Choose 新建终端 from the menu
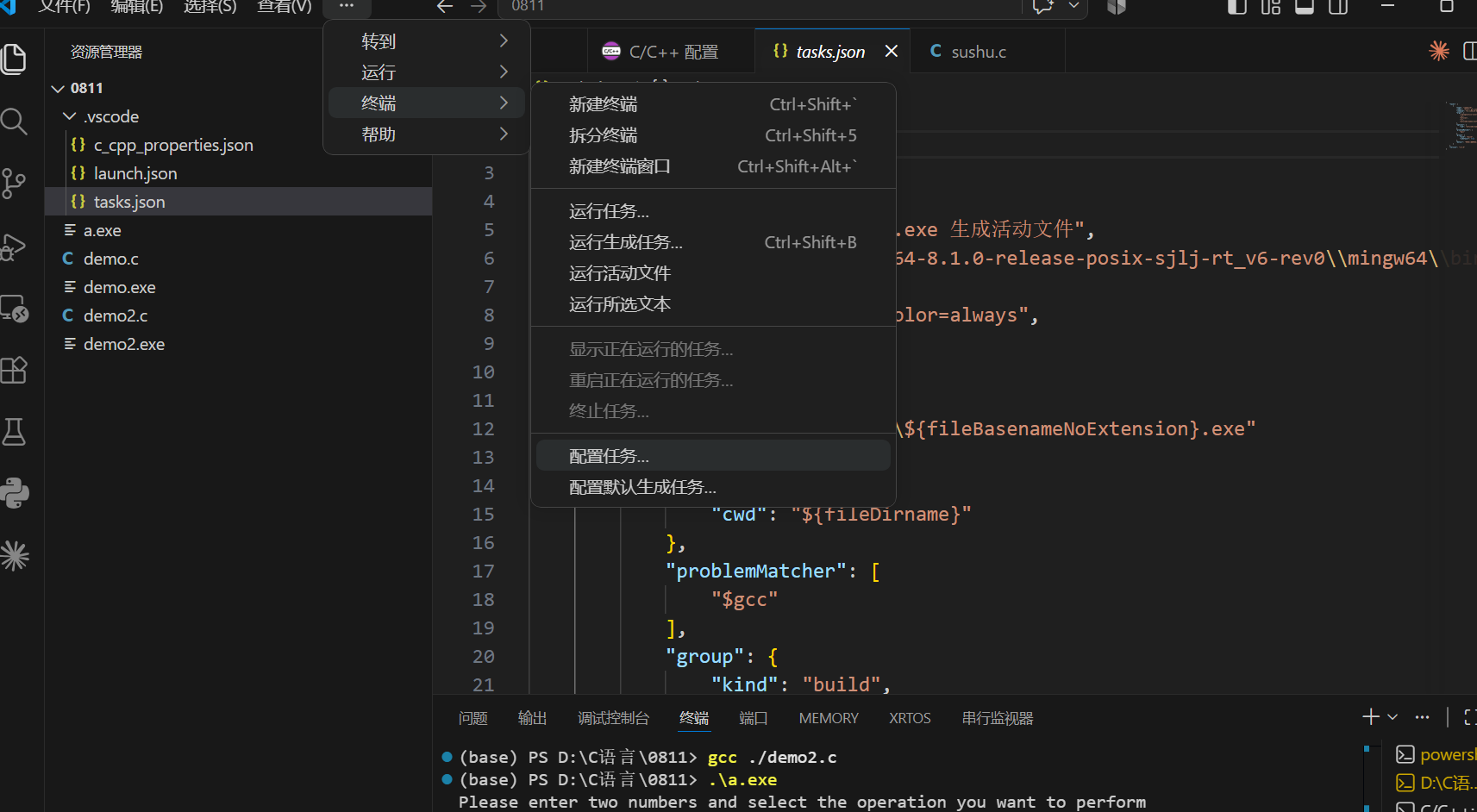1477x812 pixels. coord(713,104)
